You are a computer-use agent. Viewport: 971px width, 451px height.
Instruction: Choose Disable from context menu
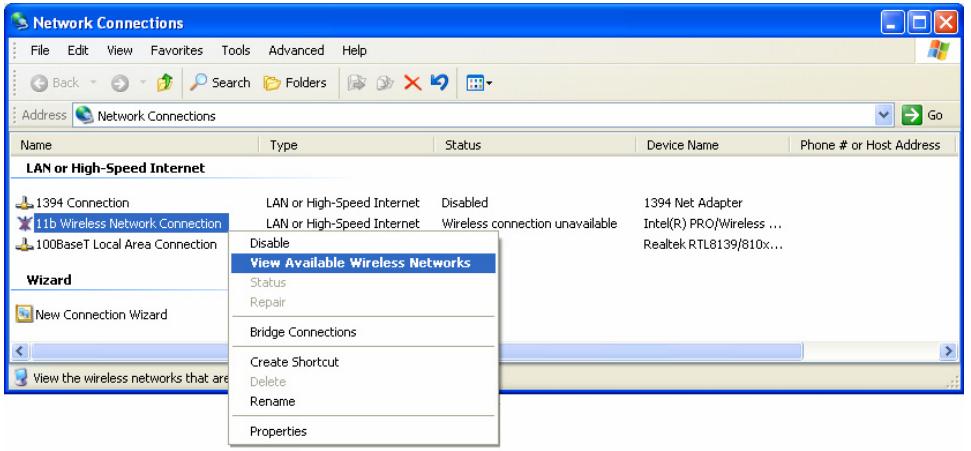click(364, 243)
